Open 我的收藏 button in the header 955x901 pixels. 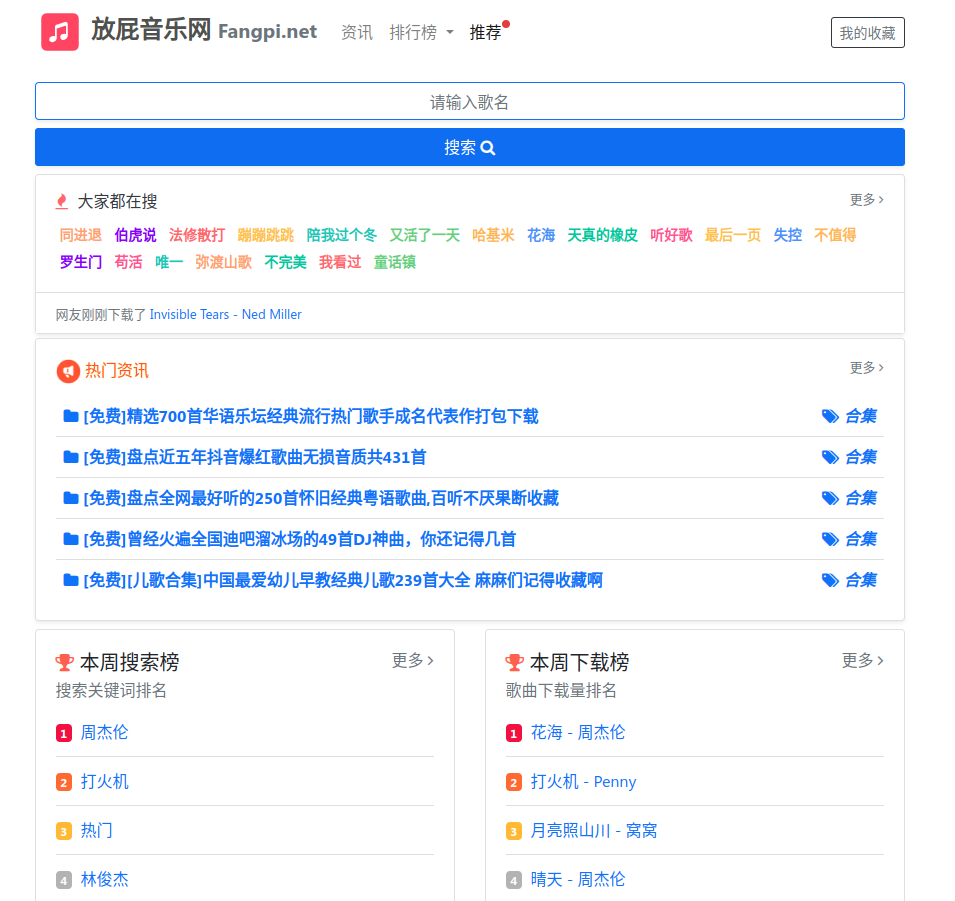click(867, 33)
